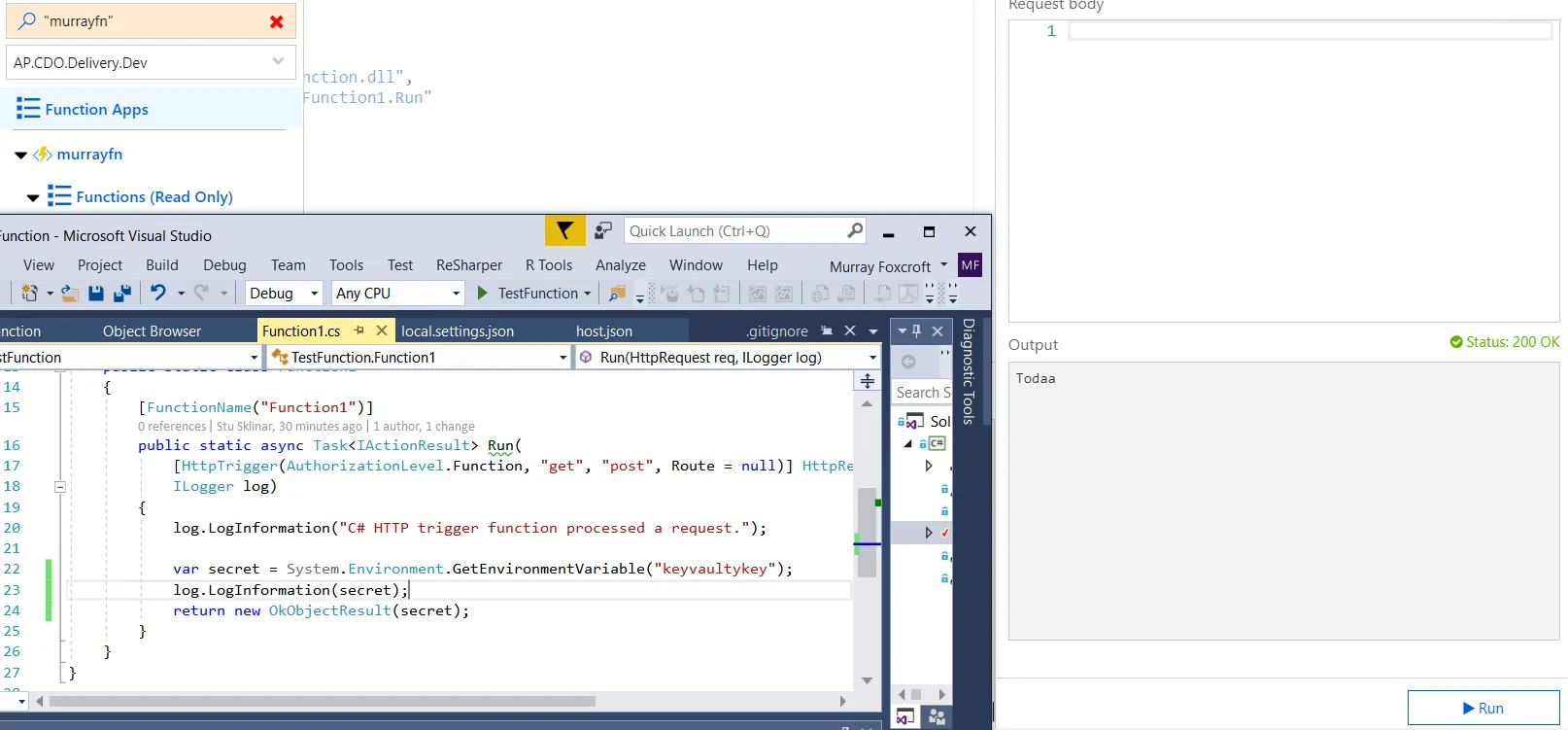Collapse the murrayfn tree node
The height and width of the screenshot is (730, 1568).
tap(20, 155)
